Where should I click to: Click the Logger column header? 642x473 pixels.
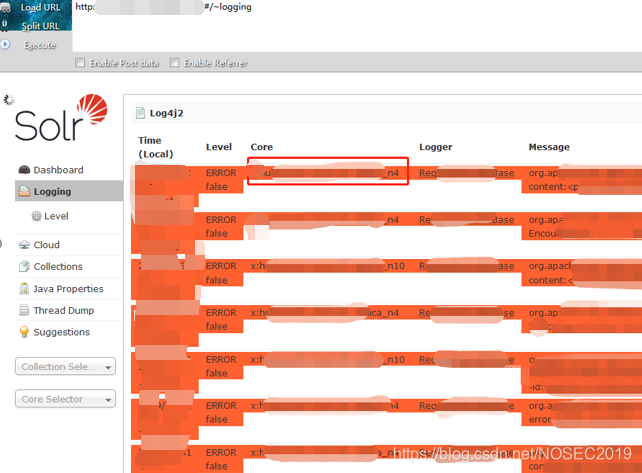[x=436, y=147]
